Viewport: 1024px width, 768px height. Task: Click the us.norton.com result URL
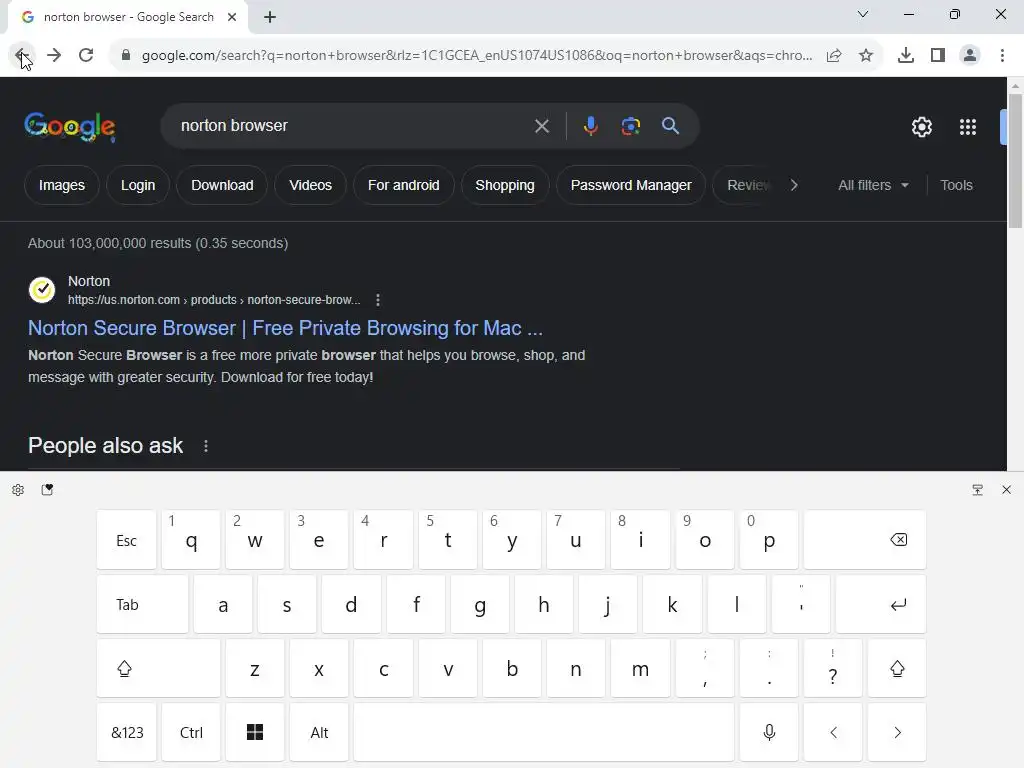[x=214, y=300]
